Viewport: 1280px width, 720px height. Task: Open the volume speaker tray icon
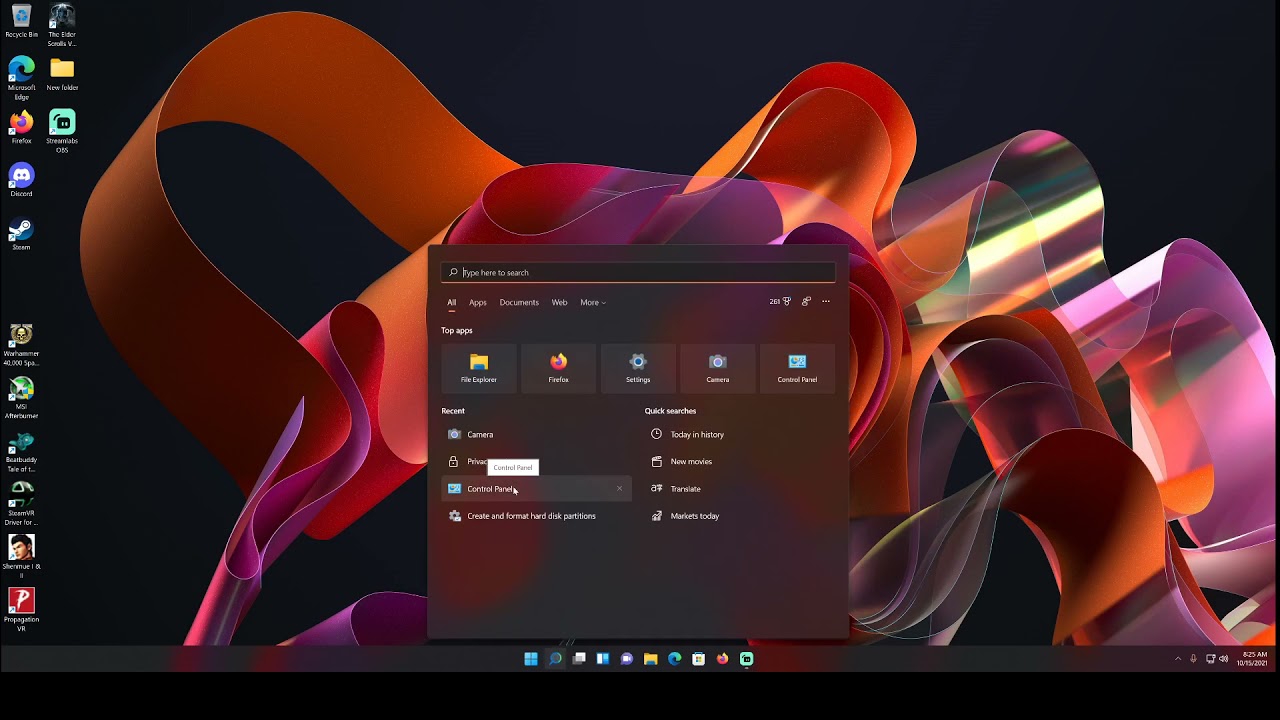[x=1224, y=659]
